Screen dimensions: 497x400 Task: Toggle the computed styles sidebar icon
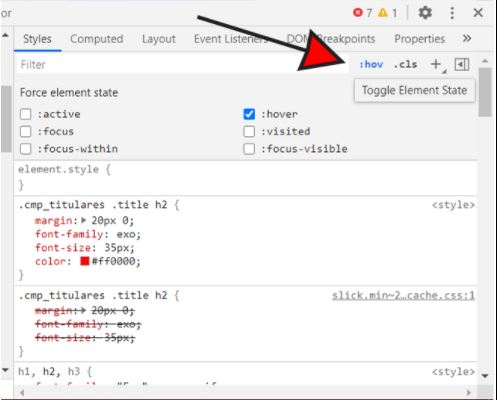coord(462,64)
